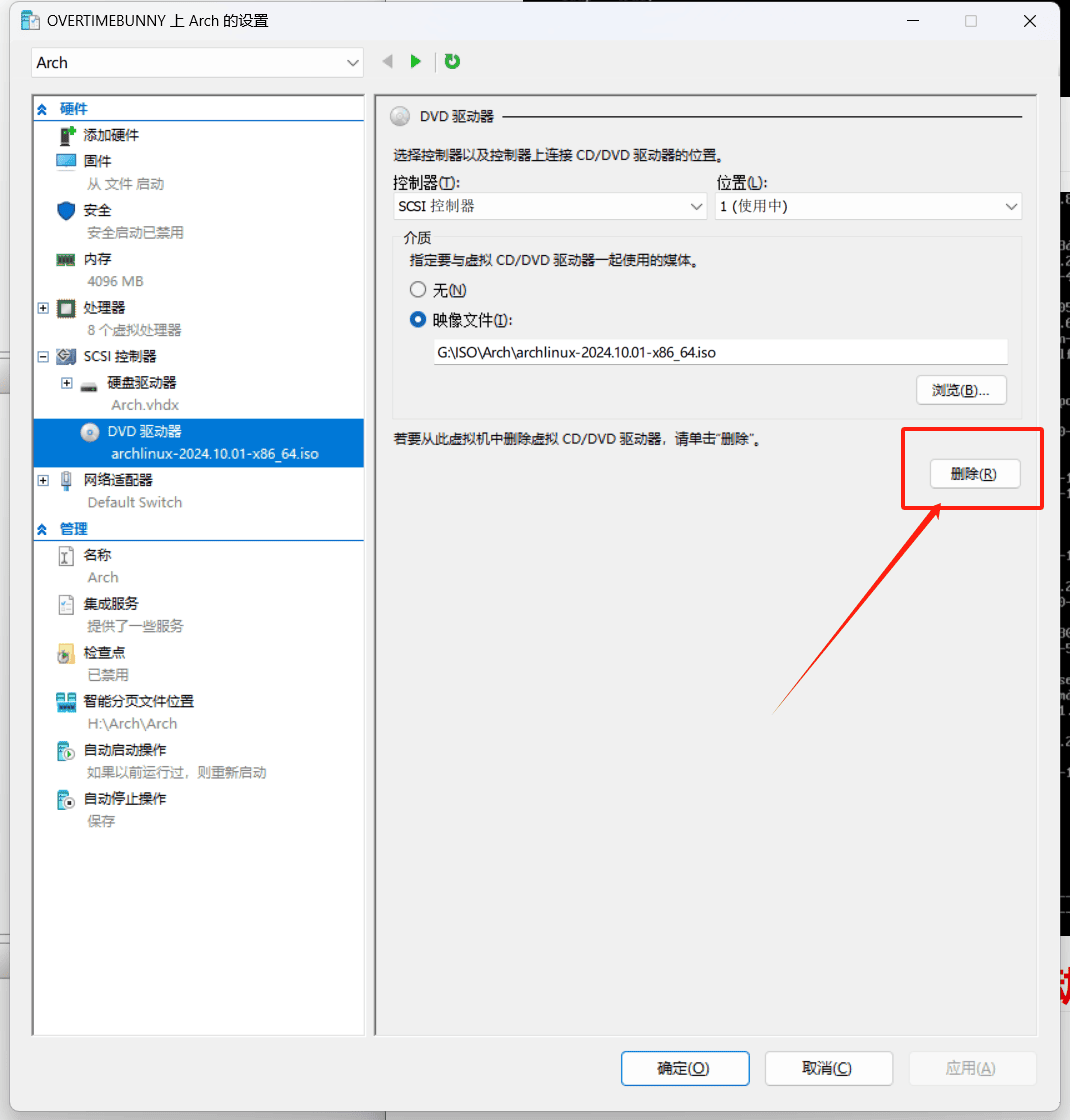Screen dimensions: 1070x1120
Task: Select Smart Paging File Location (智能分页文件位置)
Action: [138, 701]
